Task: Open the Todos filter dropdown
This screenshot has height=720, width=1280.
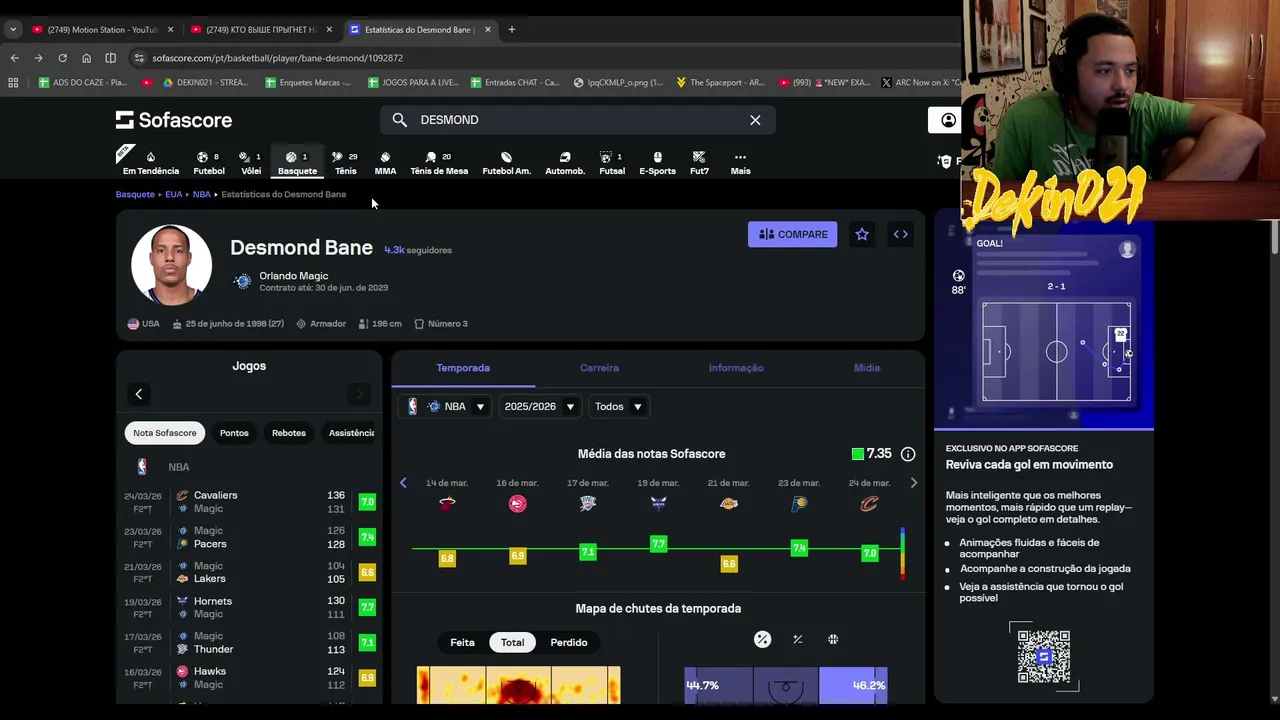Action: 618,407
